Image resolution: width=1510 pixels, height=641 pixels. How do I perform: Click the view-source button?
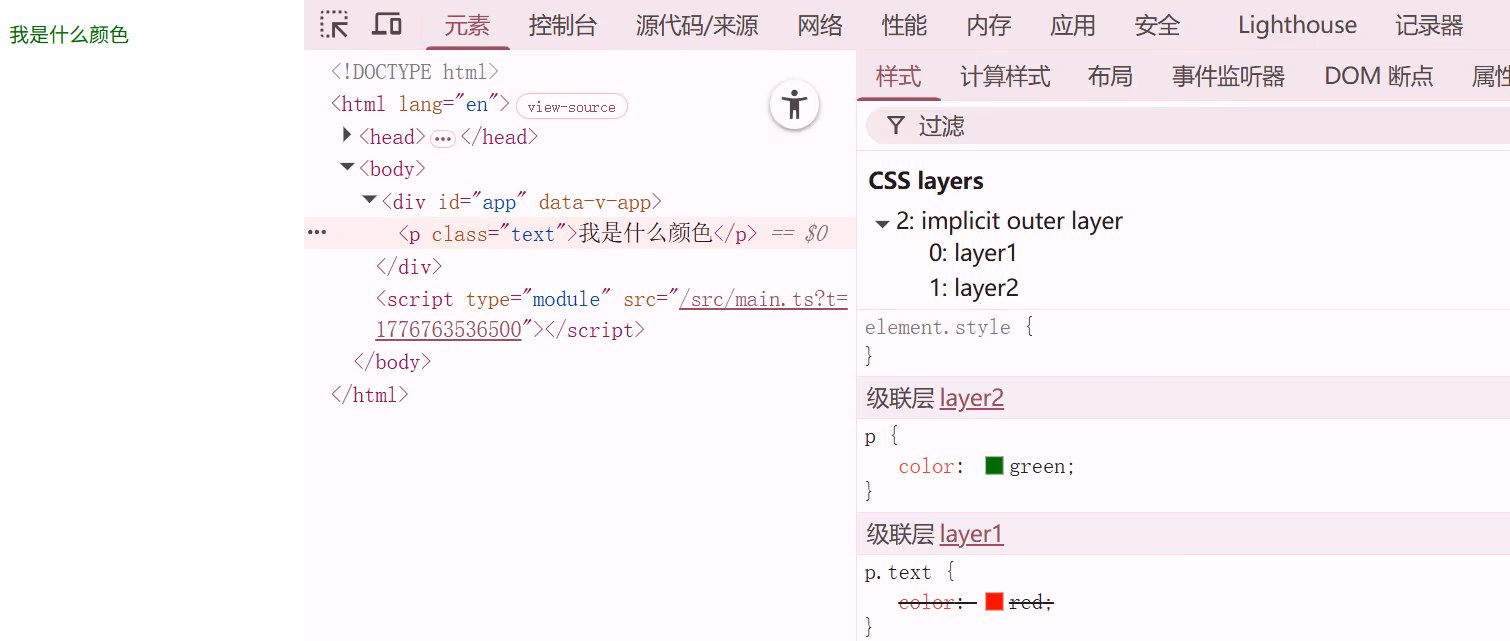coord(571,107)
